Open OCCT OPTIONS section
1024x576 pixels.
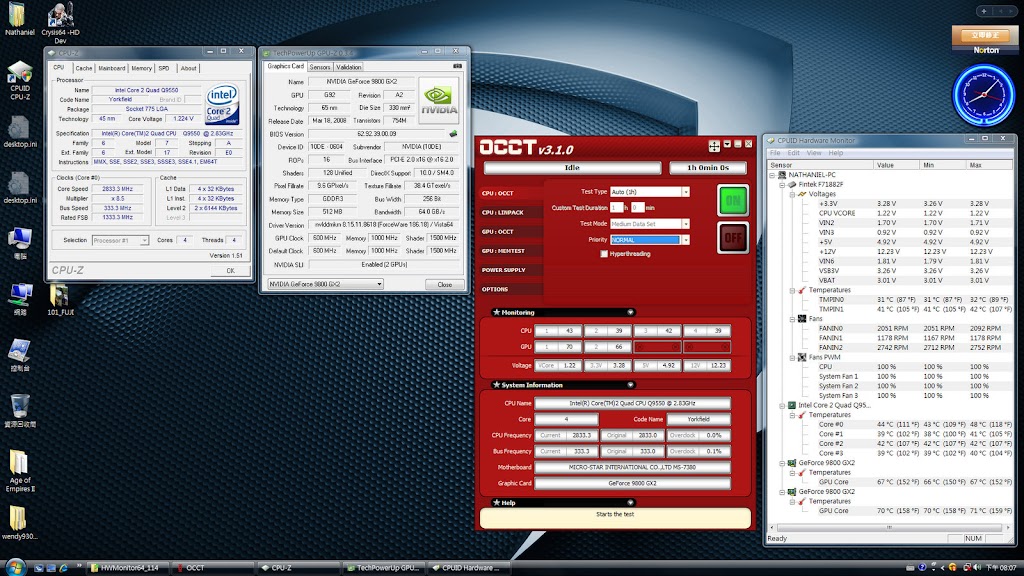point(511,289)
